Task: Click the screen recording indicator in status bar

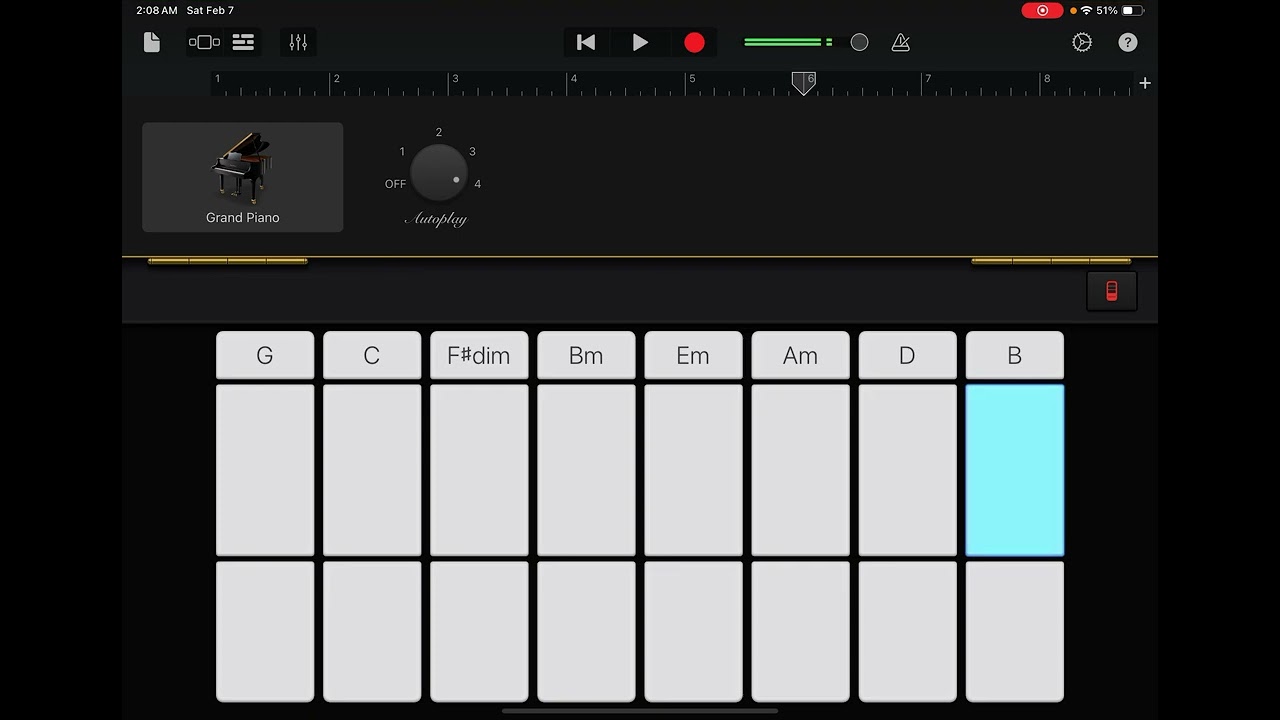Action: tap(1042, 10)
